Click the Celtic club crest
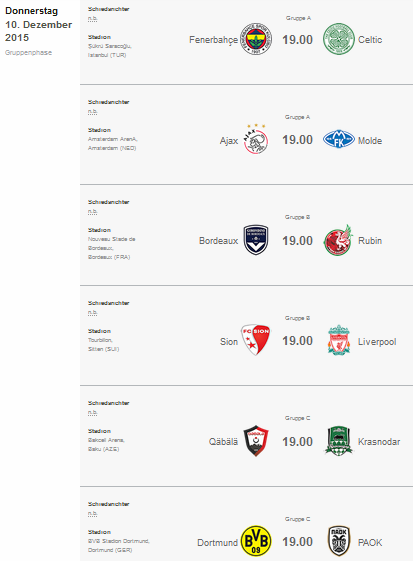The height and width of the screenshot is (561, 413). pos(339,39)
